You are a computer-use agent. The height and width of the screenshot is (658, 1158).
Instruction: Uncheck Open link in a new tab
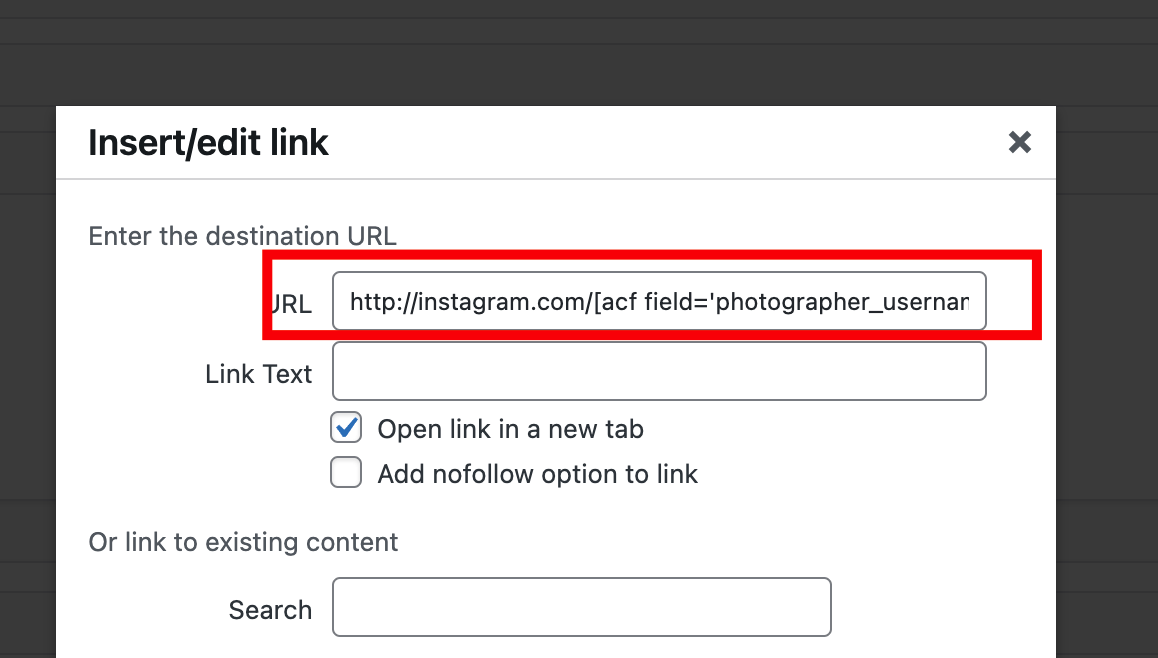(x=346, y=429)
